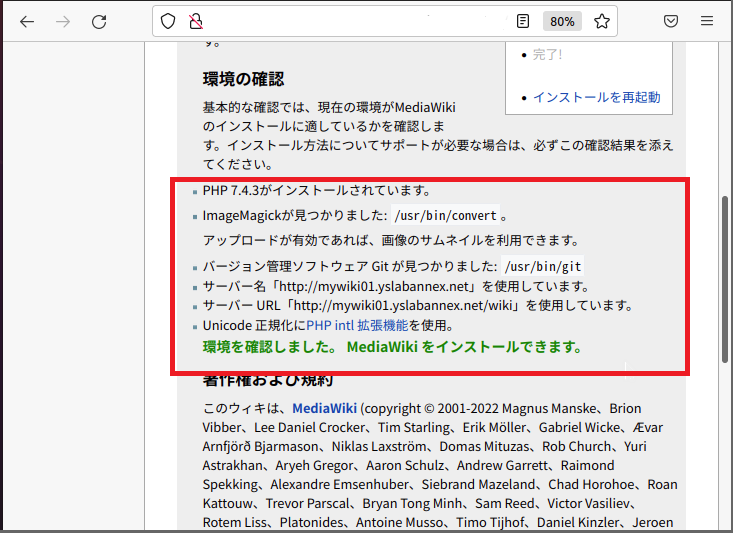Show insecure connection lock info
The height and width of the screenshot is (533, 733).
[x=196, y=22]
